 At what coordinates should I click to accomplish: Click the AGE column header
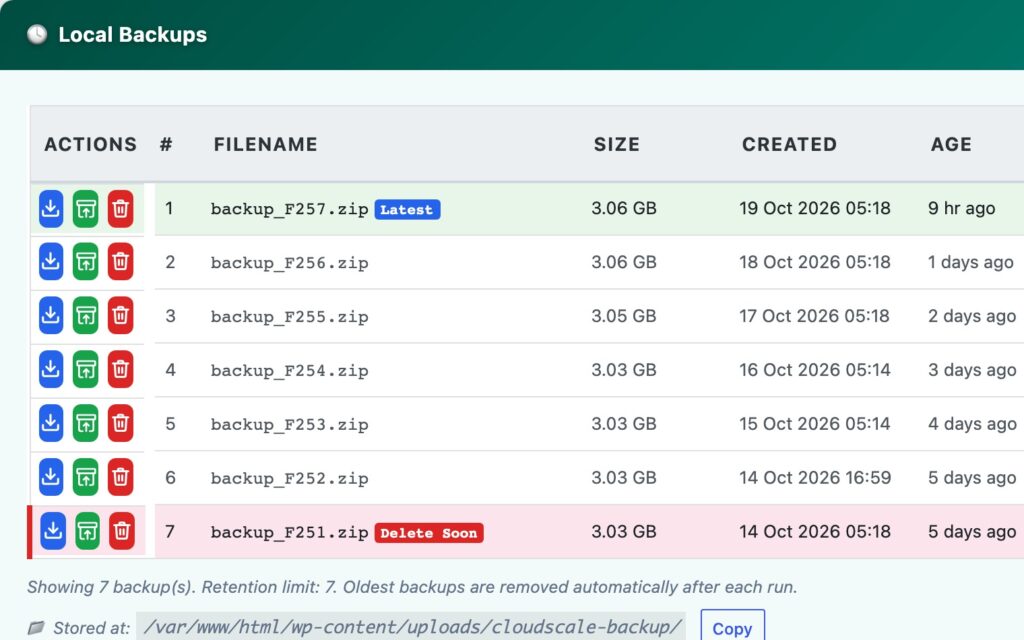pyautogui.click(x=951, y=144)
